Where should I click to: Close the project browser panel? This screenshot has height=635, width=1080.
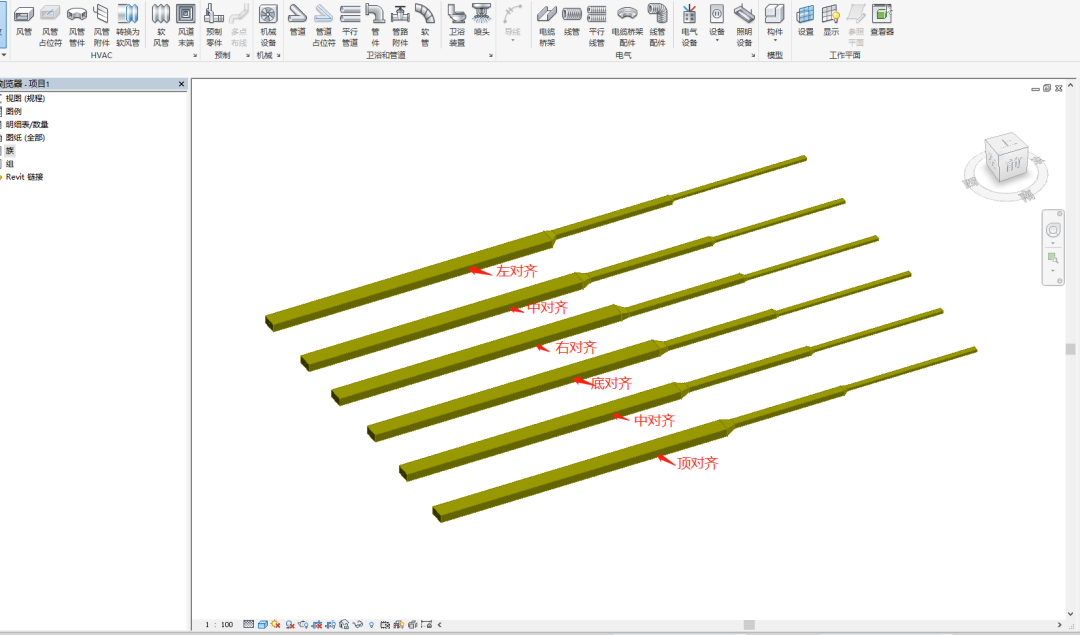(x=181, y=84)
